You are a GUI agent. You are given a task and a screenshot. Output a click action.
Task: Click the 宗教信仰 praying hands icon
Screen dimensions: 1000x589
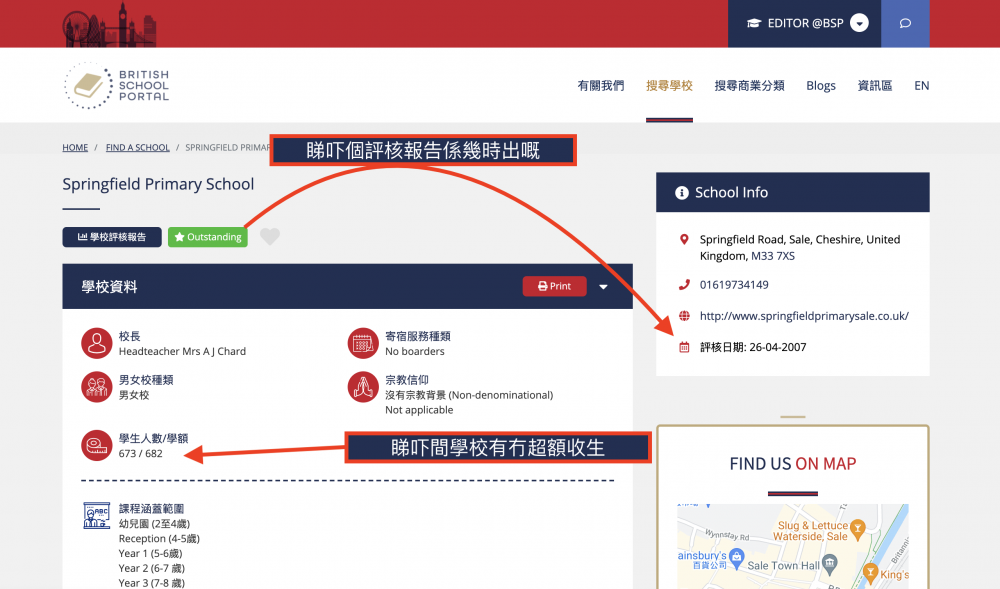point(363,387)
